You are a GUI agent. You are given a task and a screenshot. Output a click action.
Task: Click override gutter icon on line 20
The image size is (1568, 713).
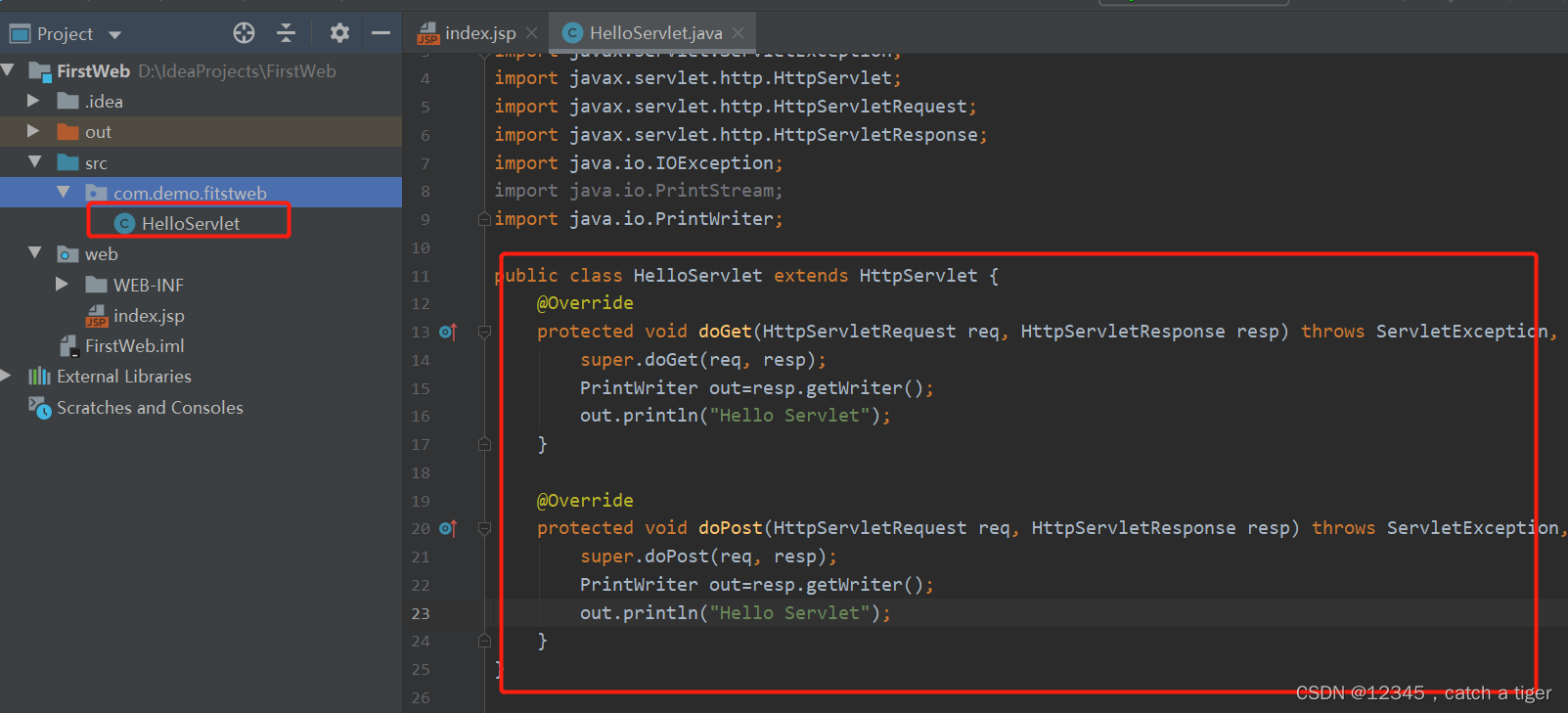447,528
